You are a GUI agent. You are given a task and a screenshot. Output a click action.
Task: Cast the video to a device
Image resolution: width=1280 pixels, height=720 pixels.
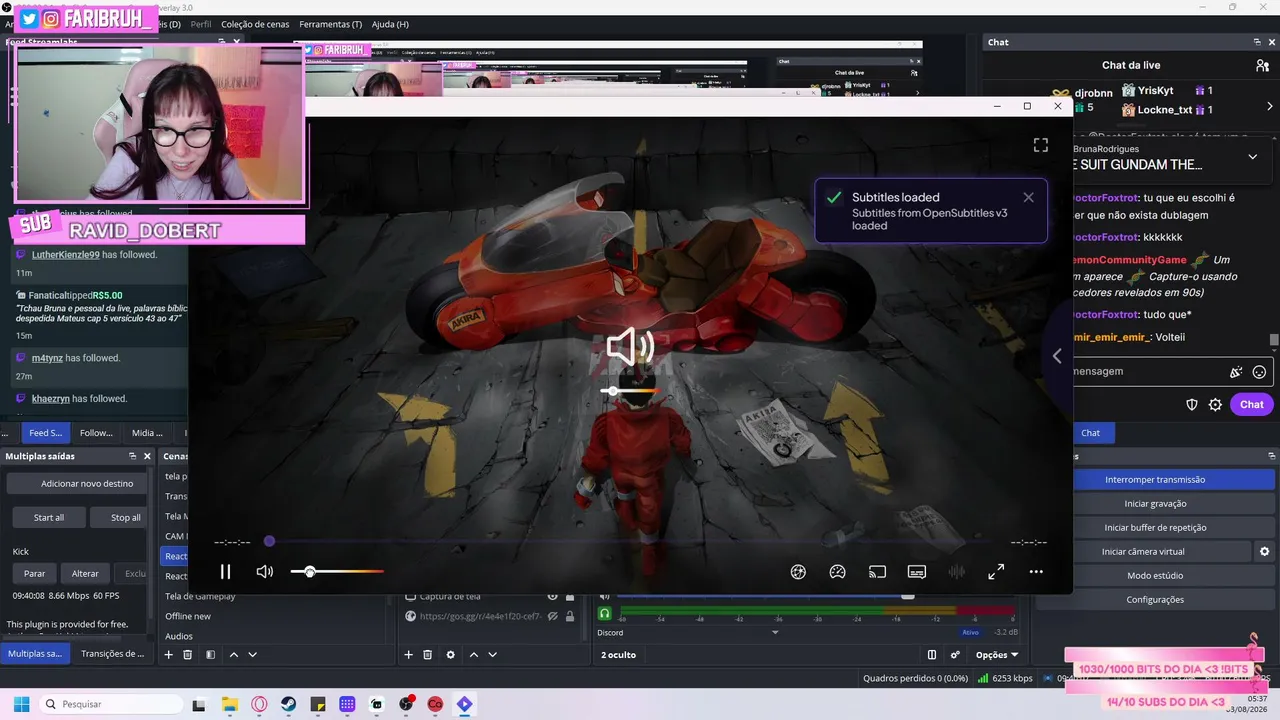(x=877, y=572)
